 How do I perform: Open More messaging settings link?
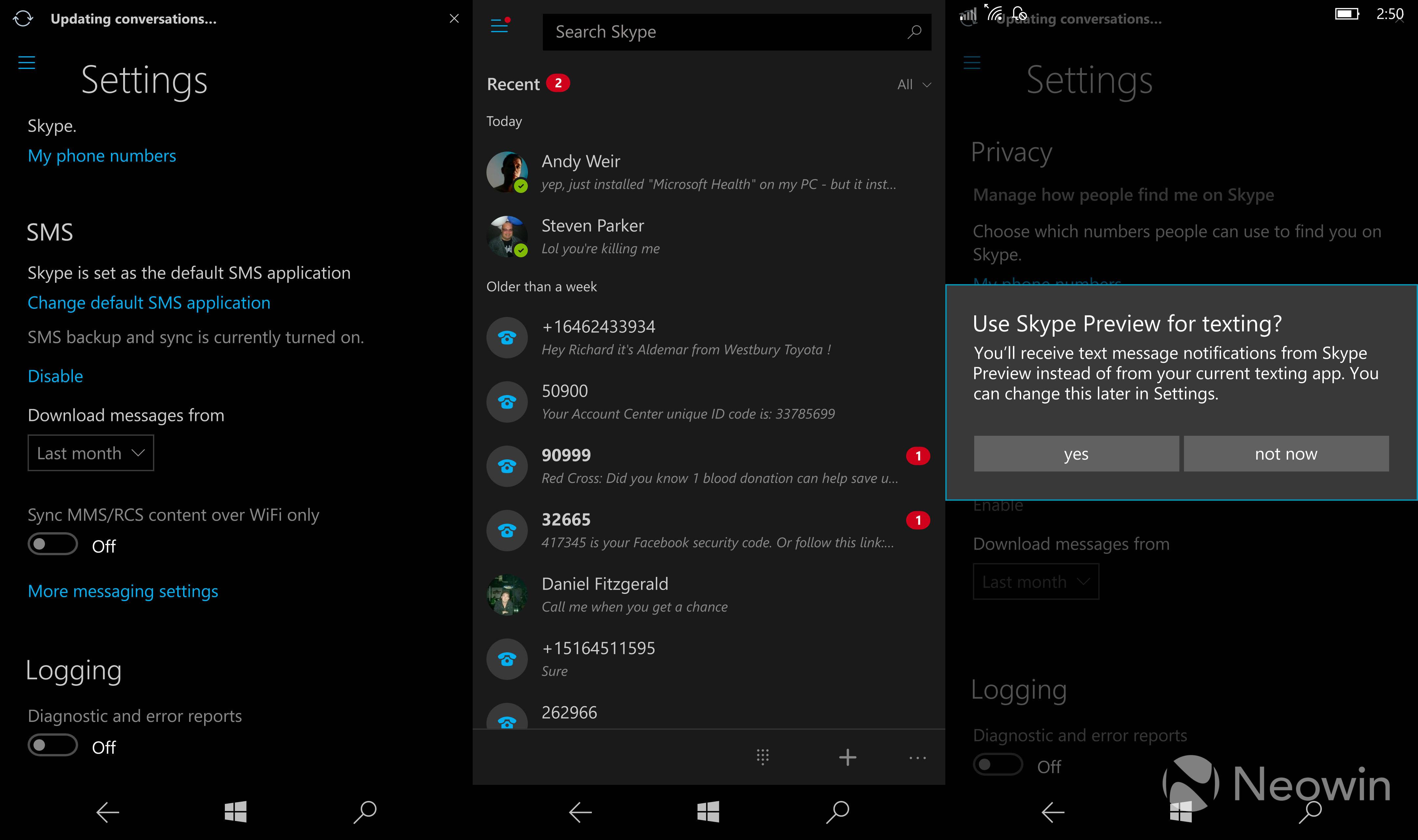123,592
